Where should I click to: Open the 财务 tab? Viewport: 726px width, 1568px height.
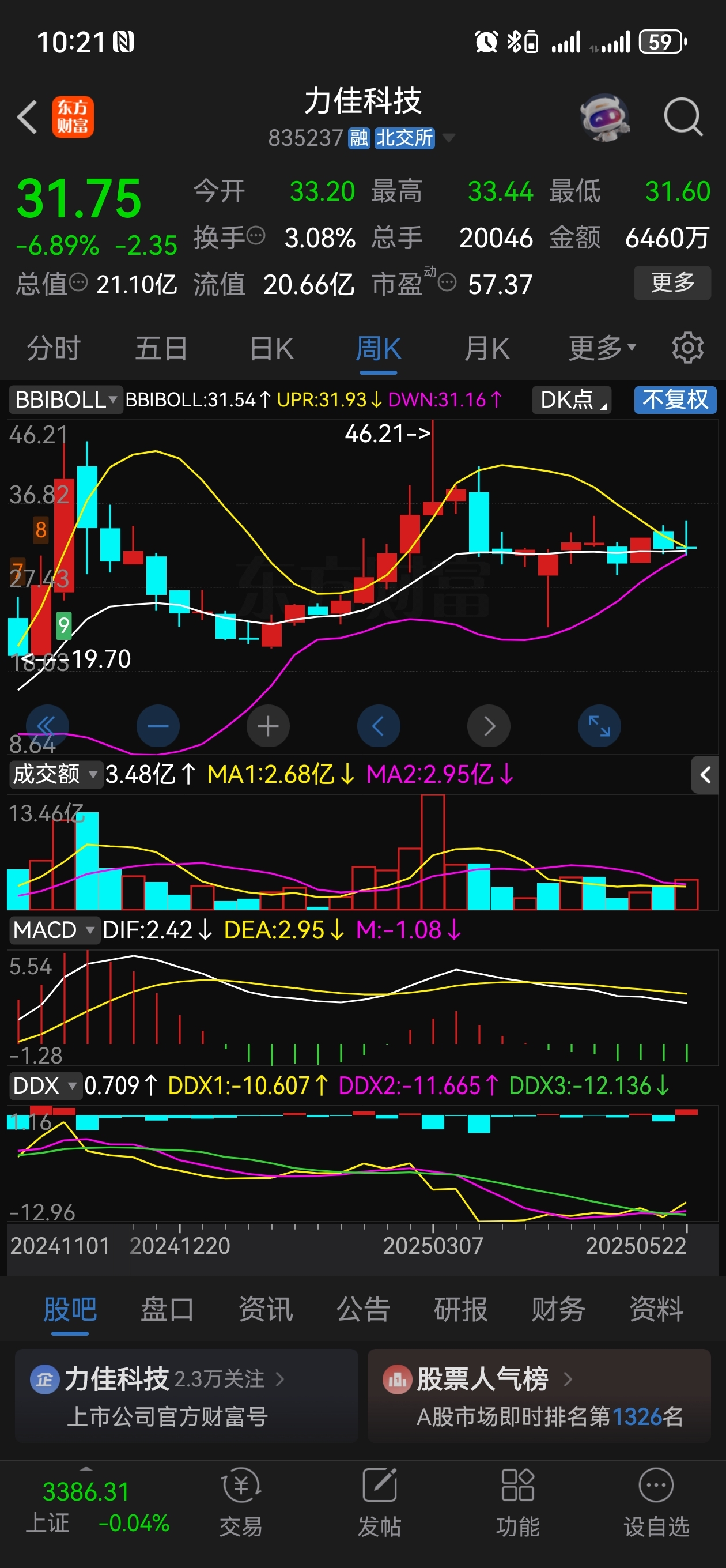click(558, 1309)
